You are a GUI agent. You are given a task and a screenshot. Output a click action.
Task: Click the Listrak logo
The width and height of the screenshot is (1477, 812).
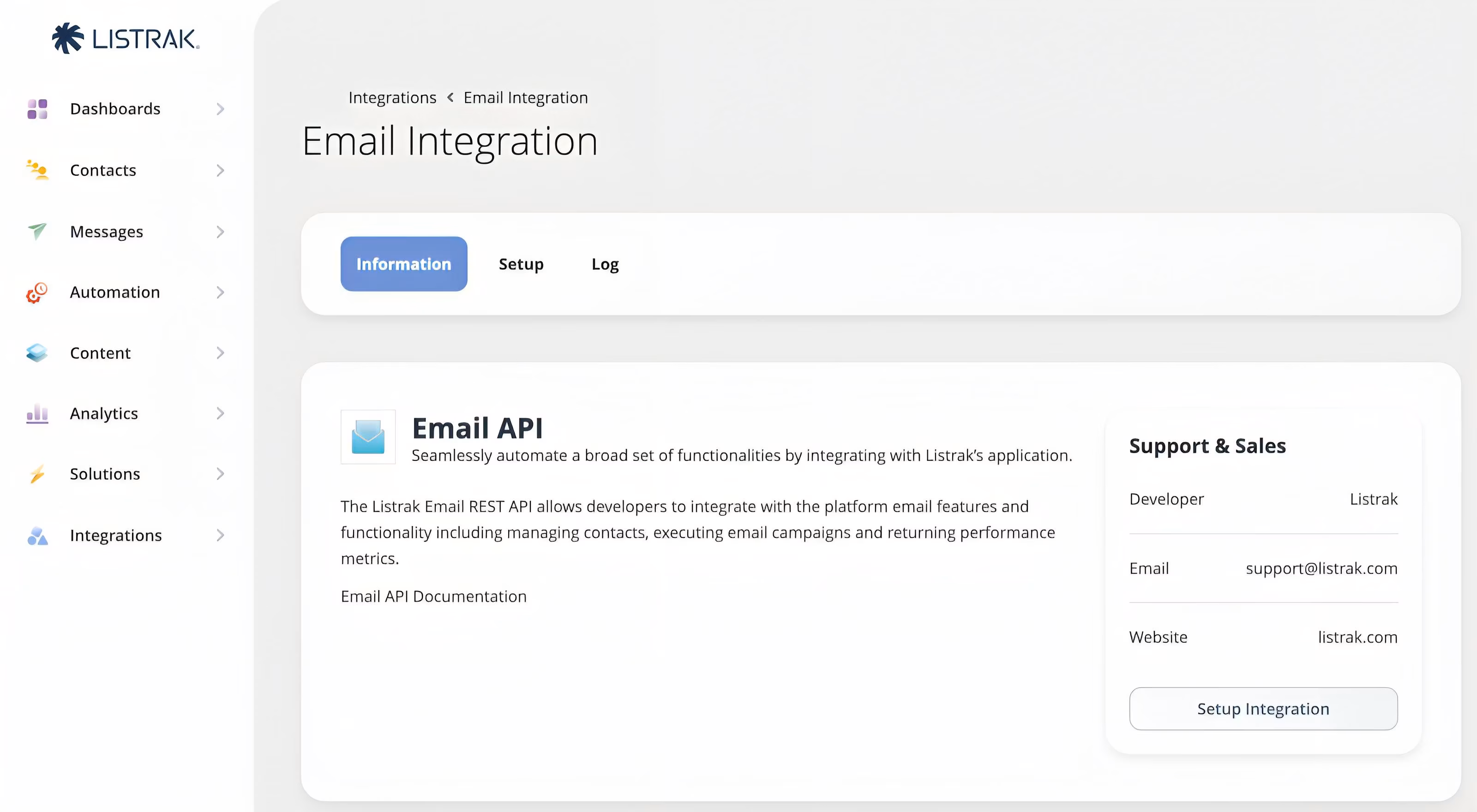126,38
